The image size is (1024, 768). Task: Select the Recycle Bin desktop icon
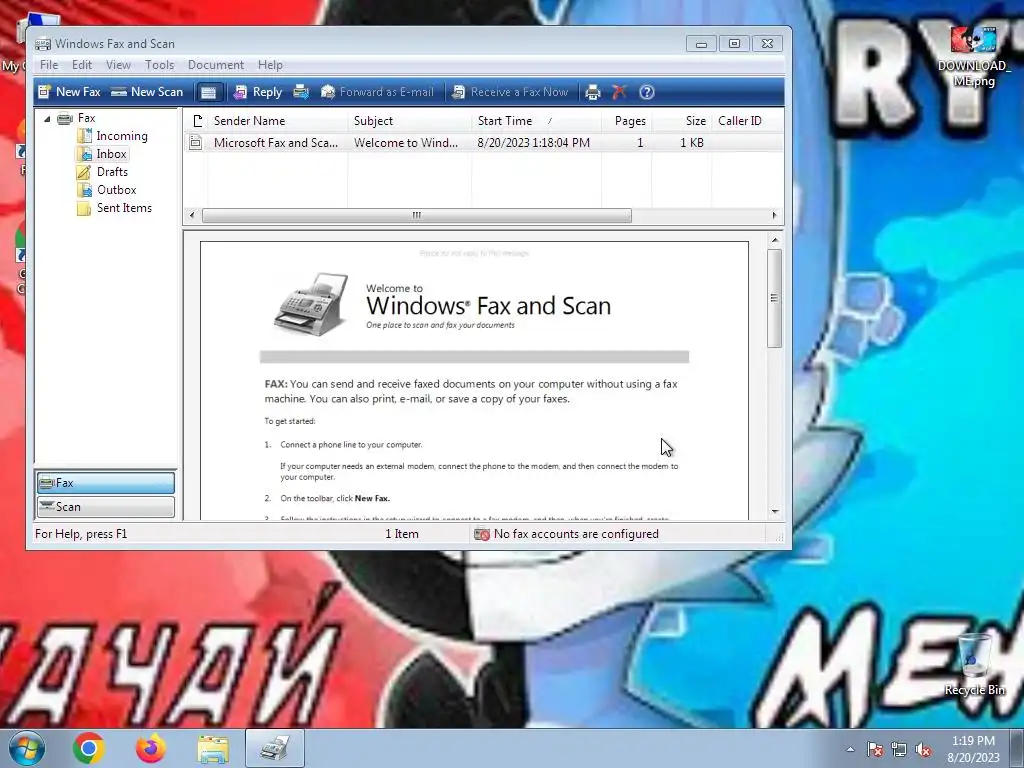pos(974,665)
